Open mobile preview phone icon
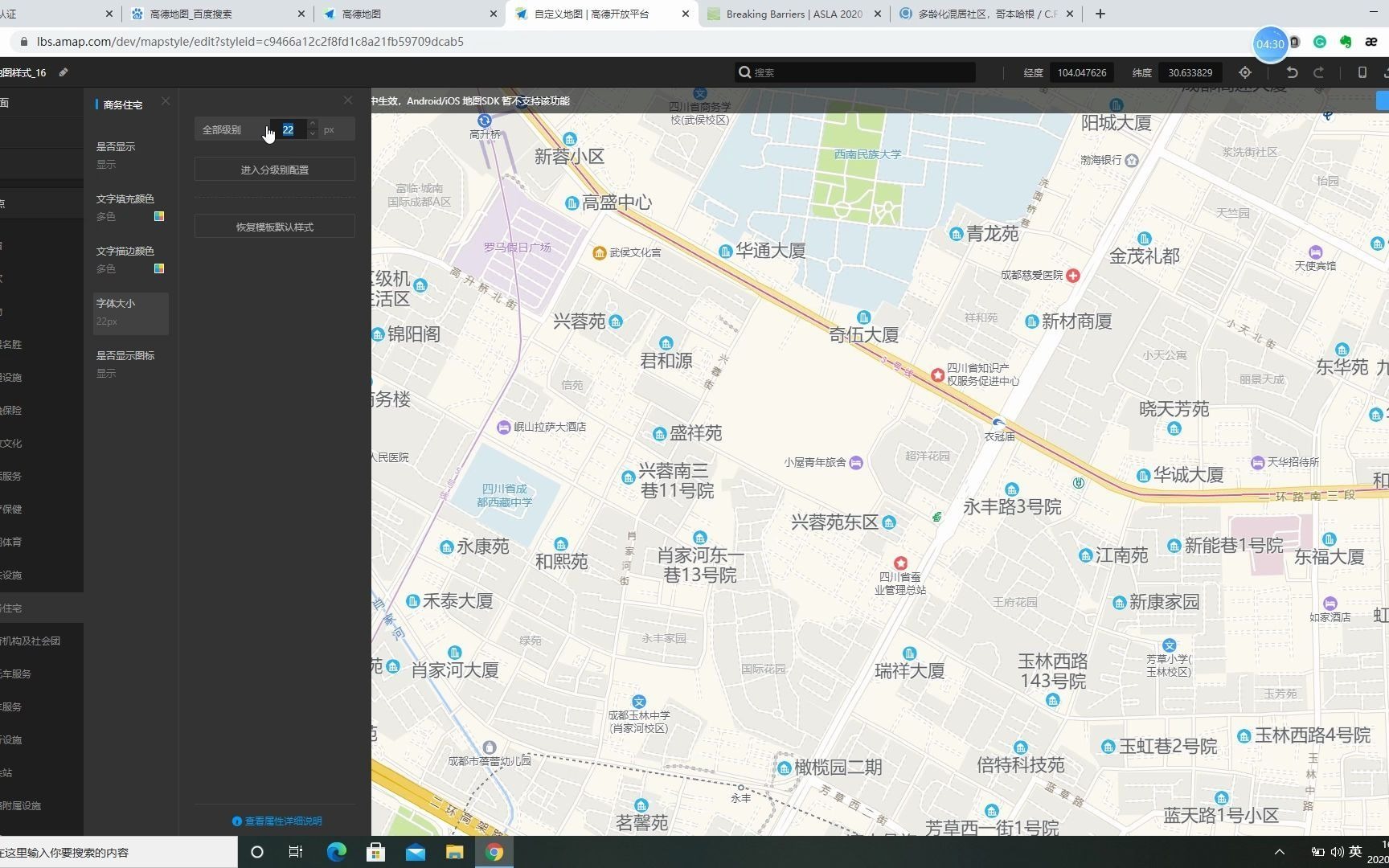This screenshot has height=868, width=1389. click(x=1362, y=72)
